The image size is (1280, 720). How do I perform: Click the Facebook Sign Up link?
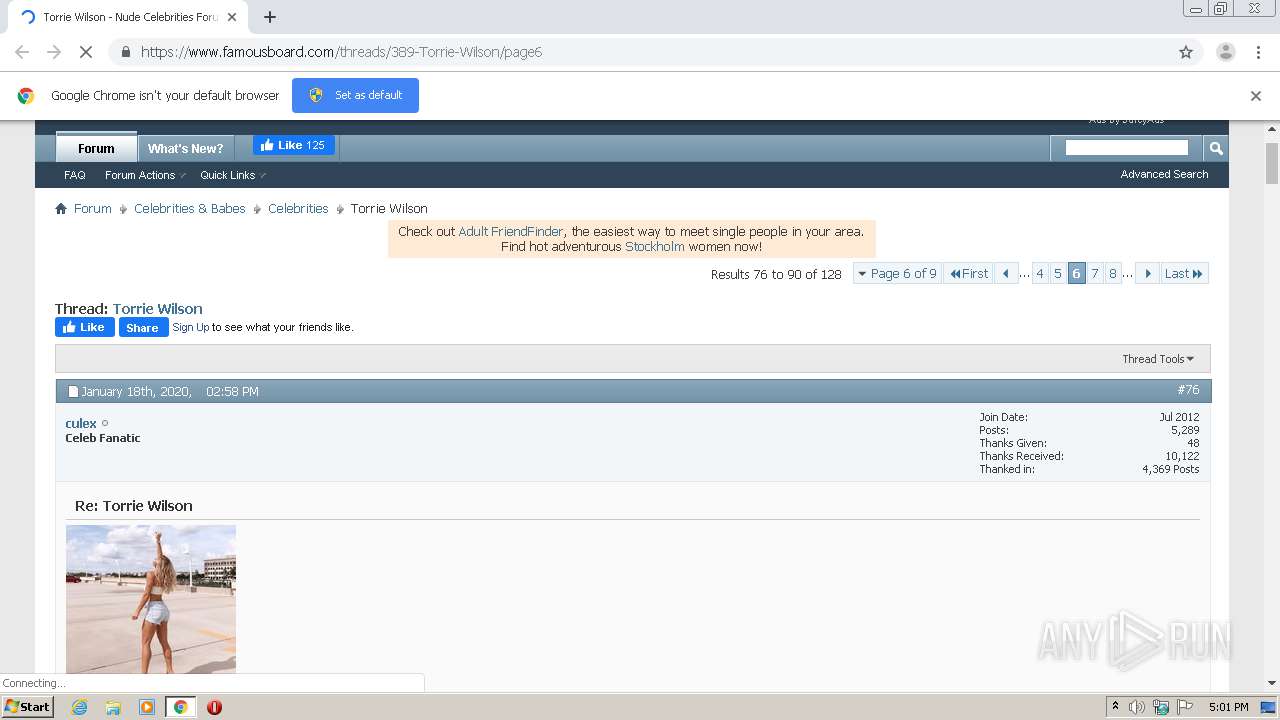coord(190,327)
